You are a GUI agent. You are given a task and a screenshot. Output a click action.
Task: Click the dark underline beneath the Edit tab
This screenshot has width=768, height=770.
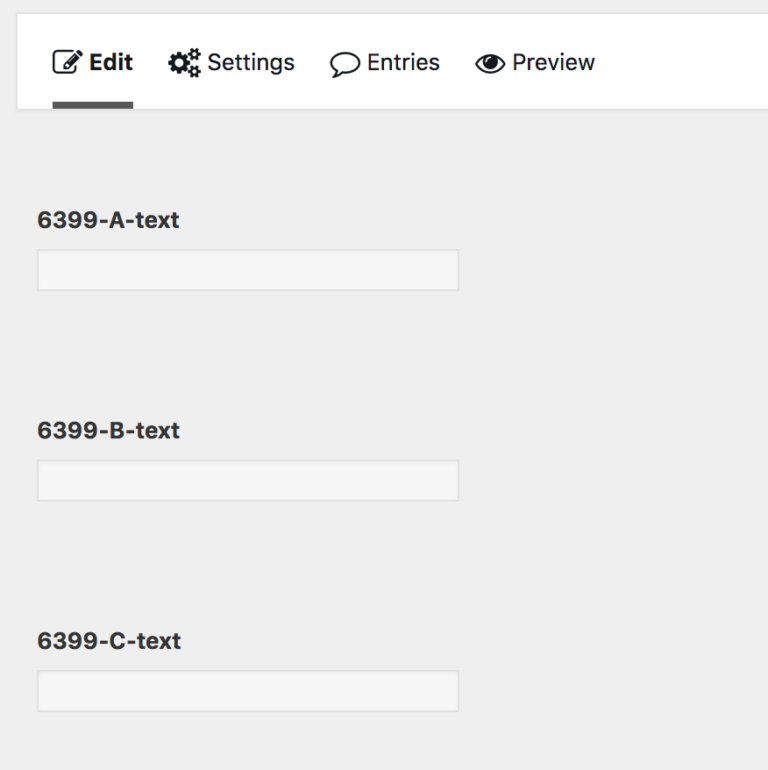point(93,104)
